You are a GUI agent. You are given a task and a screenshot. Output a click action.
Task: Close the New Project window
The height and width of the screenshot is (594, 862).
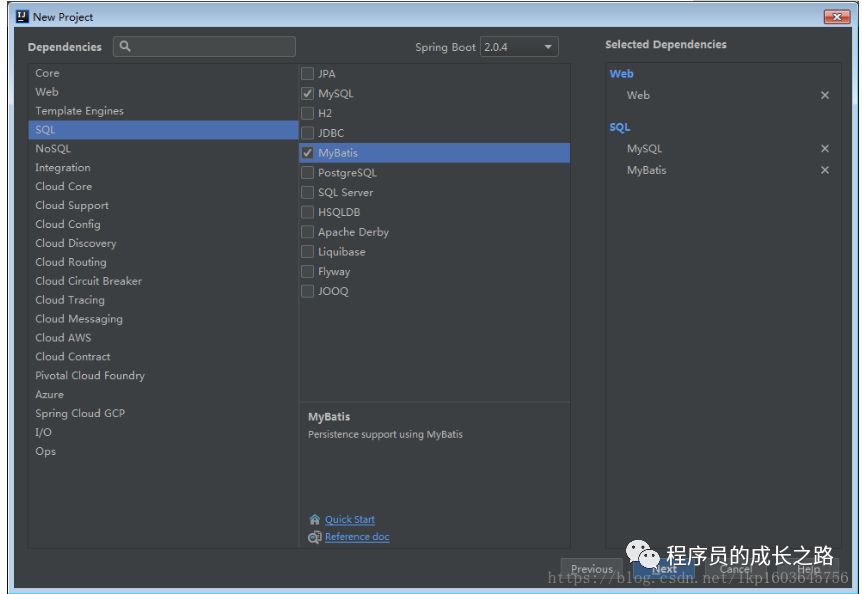pos(837,17)
